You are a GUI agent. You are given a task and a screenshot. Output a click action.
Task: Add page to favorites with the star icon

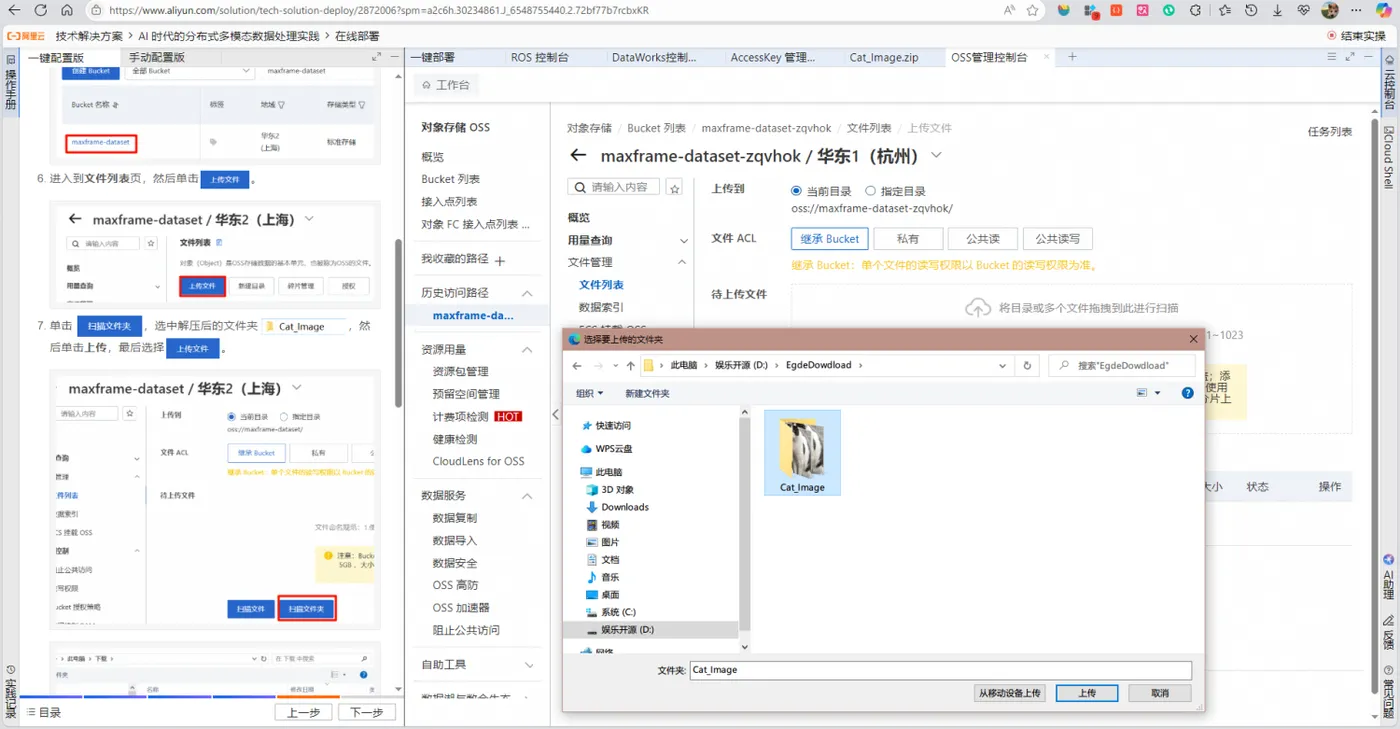tap(1033, 10)
